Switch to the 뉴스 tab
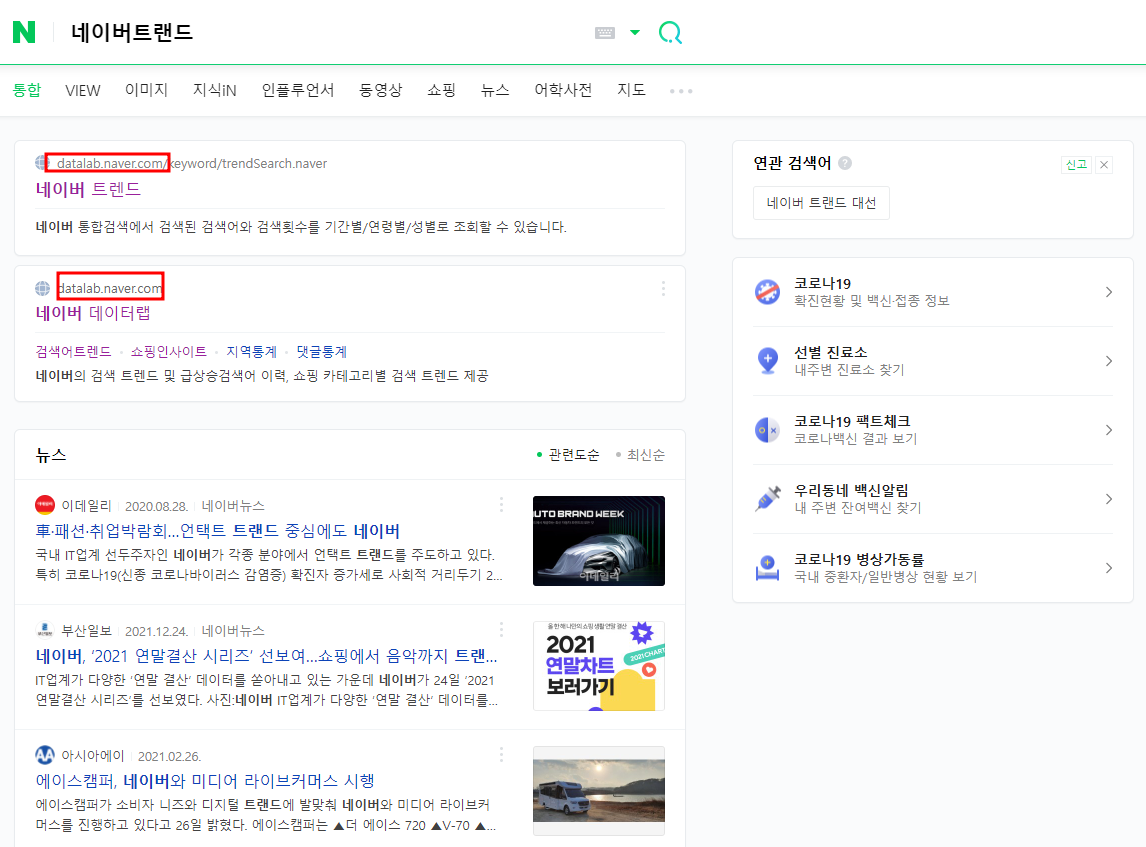The image size is (1146, 847). 495,90
